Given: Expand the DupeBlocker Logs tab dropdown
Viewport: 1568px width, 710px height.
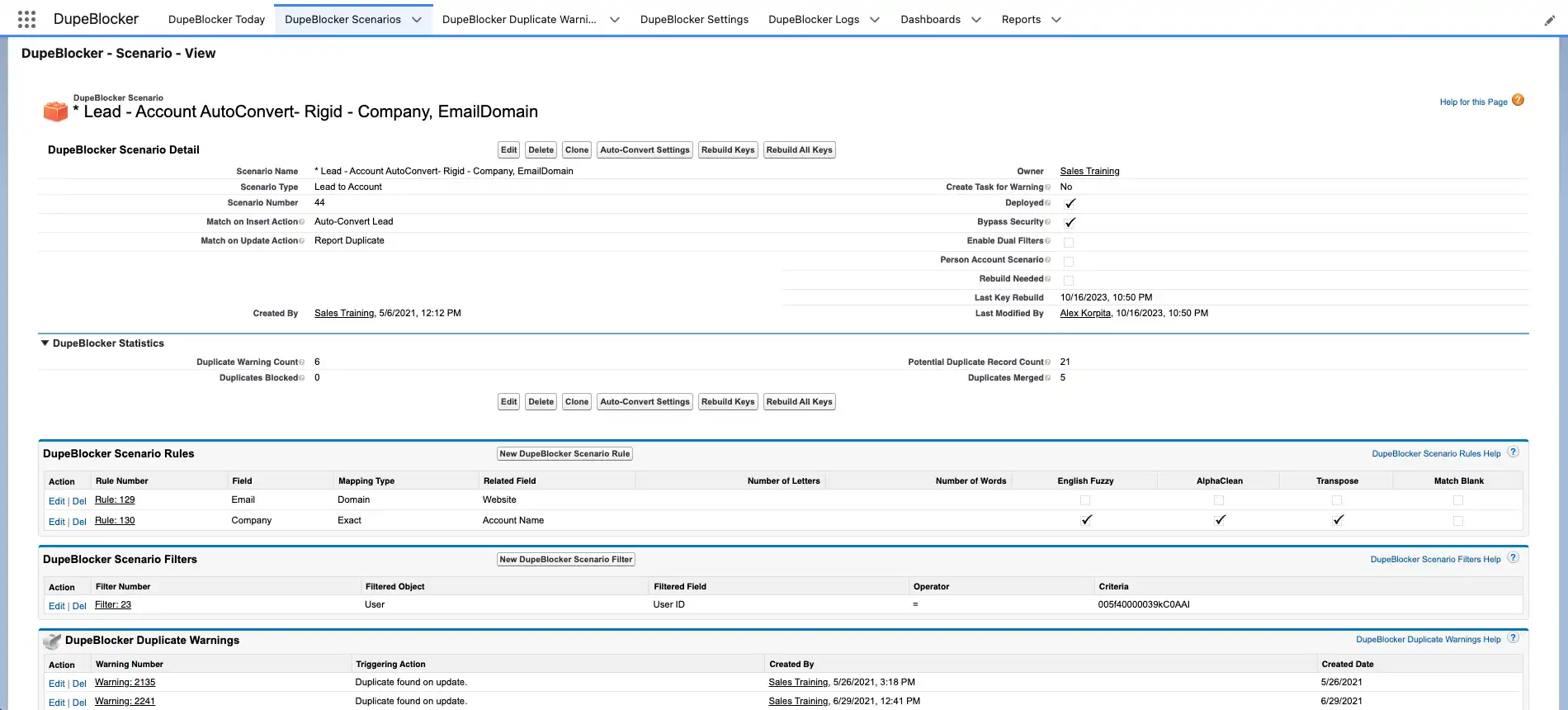Looking at the screenshot, I should [x=875, y=20].
